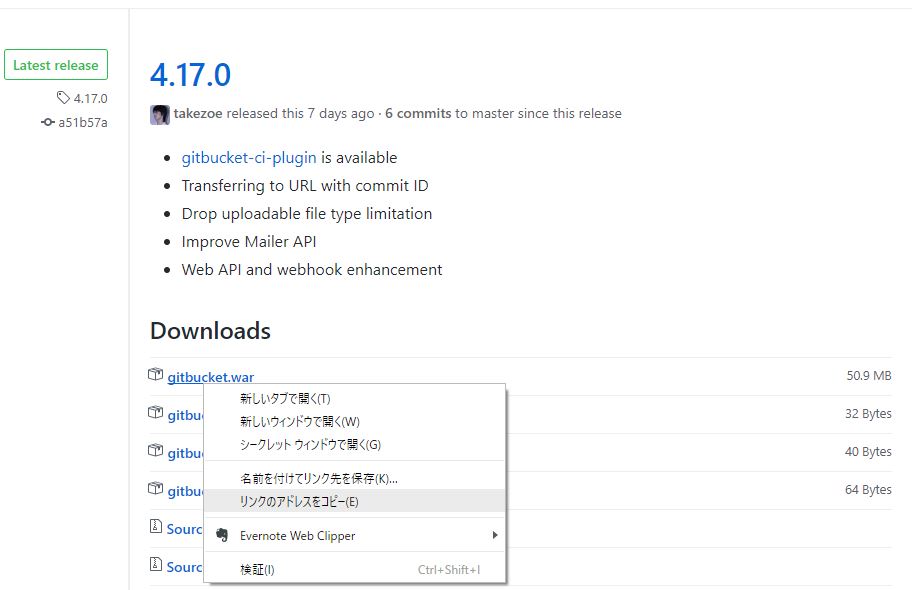Choose 新しいタブで開く(T) in context menu
Image resolution: width=919 pixels, height=590 pixels.
pos(355,398)
